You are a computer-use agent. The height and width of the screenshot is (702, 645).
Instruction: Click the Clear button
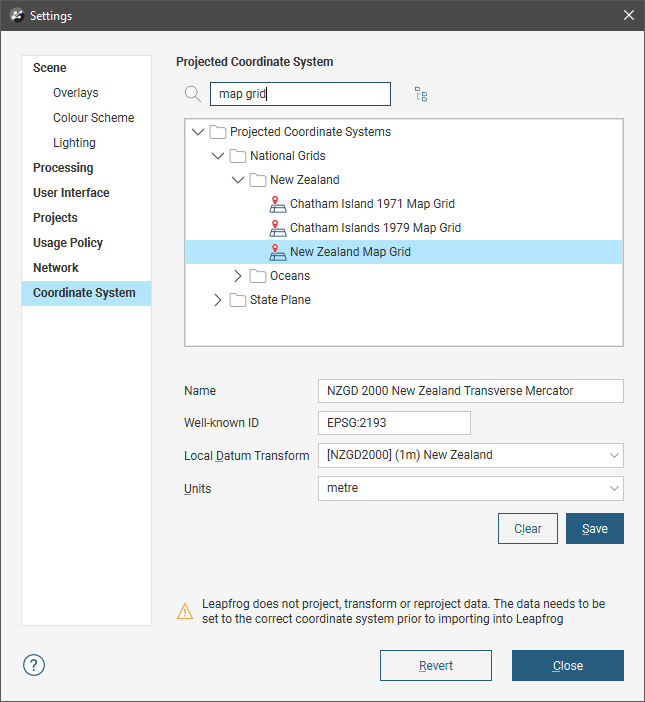[528, 528]
